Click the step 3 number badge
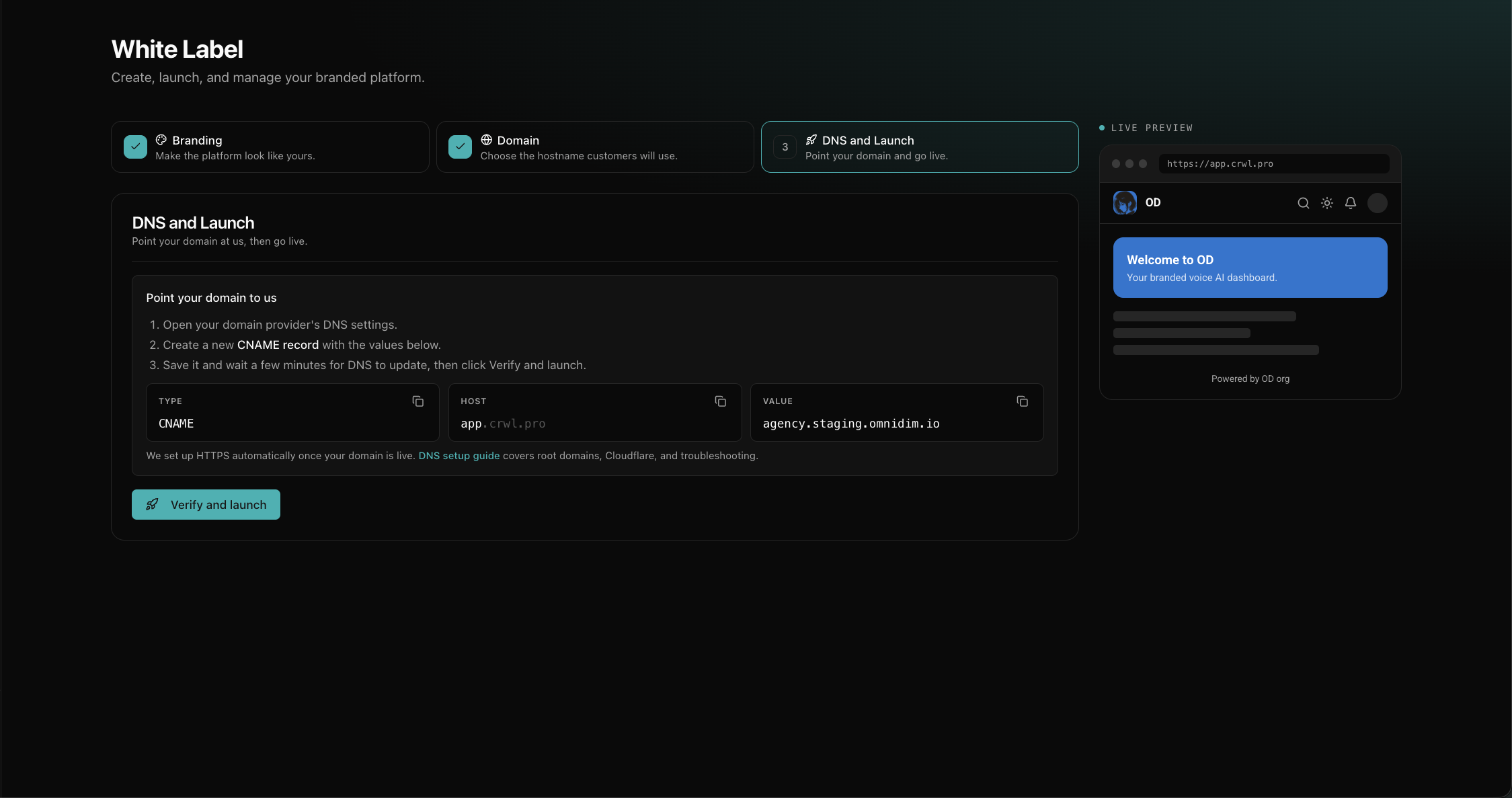The height and width of the screenshot is (798, 1512). pyautogui.click(x=785, y=147)
